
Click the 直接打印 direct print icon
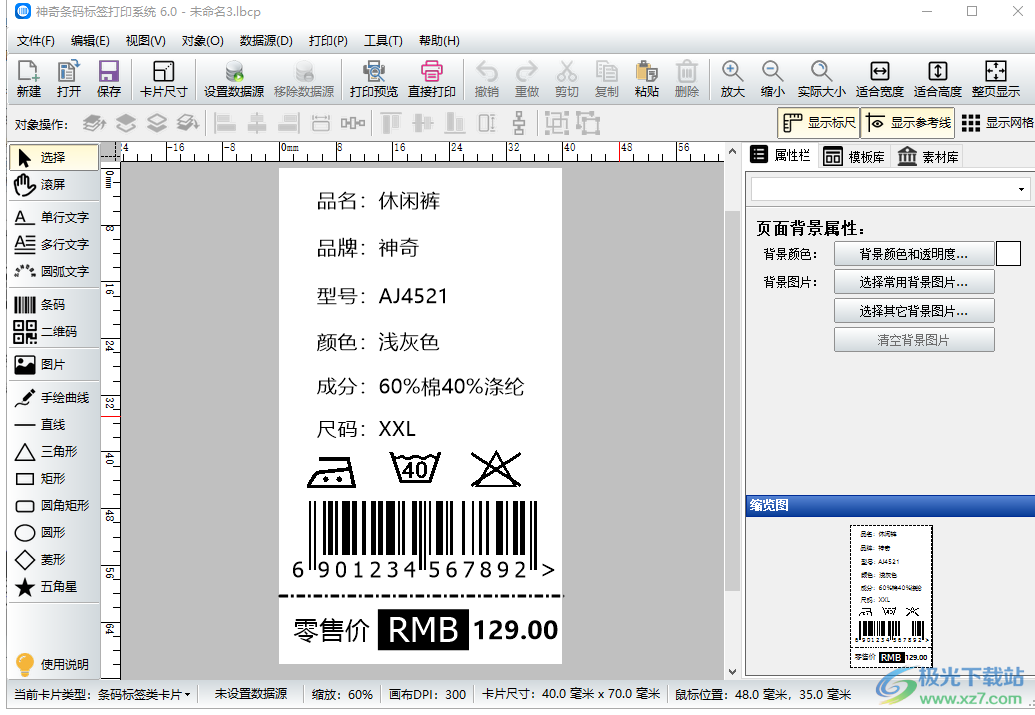[x=432, y=79]
